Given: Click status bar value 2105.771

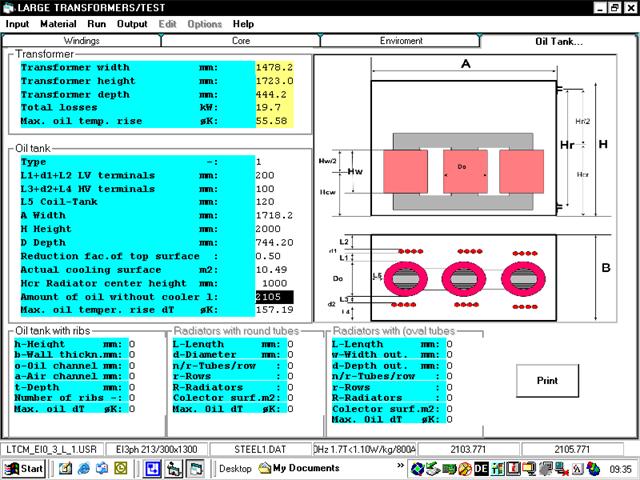Looking at the screenshot, I should click(572, 449).
